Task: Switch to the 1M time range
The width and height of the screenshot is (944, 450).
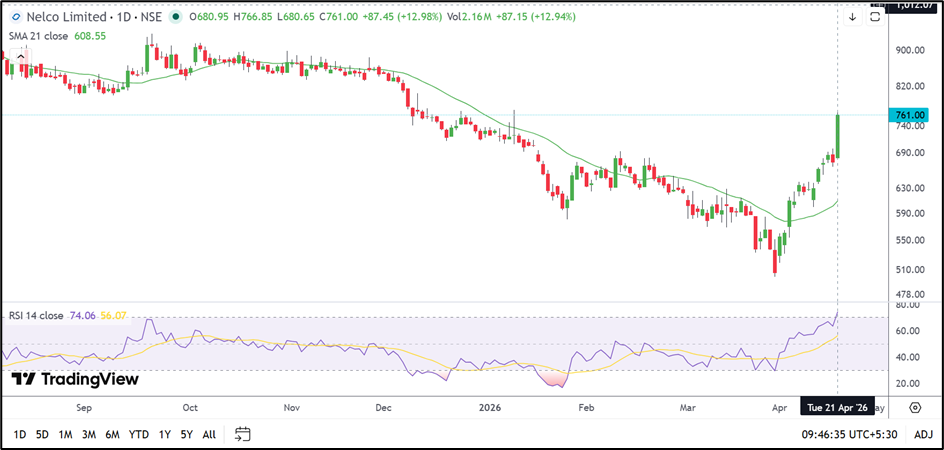Action: pos(65,434)
